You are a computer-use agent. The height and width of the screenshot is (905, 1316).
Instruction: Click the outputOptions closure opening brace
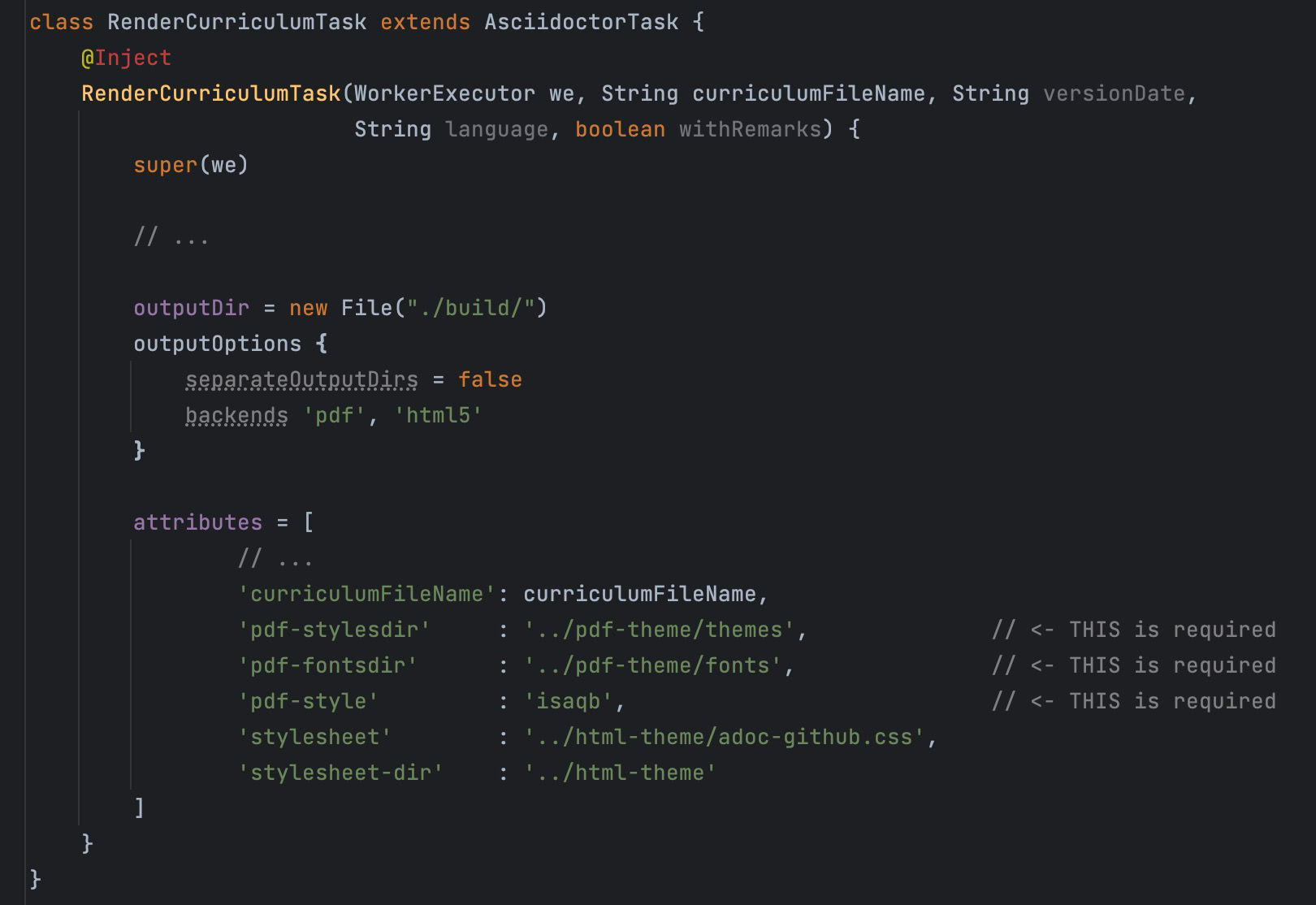pos(321,344)
